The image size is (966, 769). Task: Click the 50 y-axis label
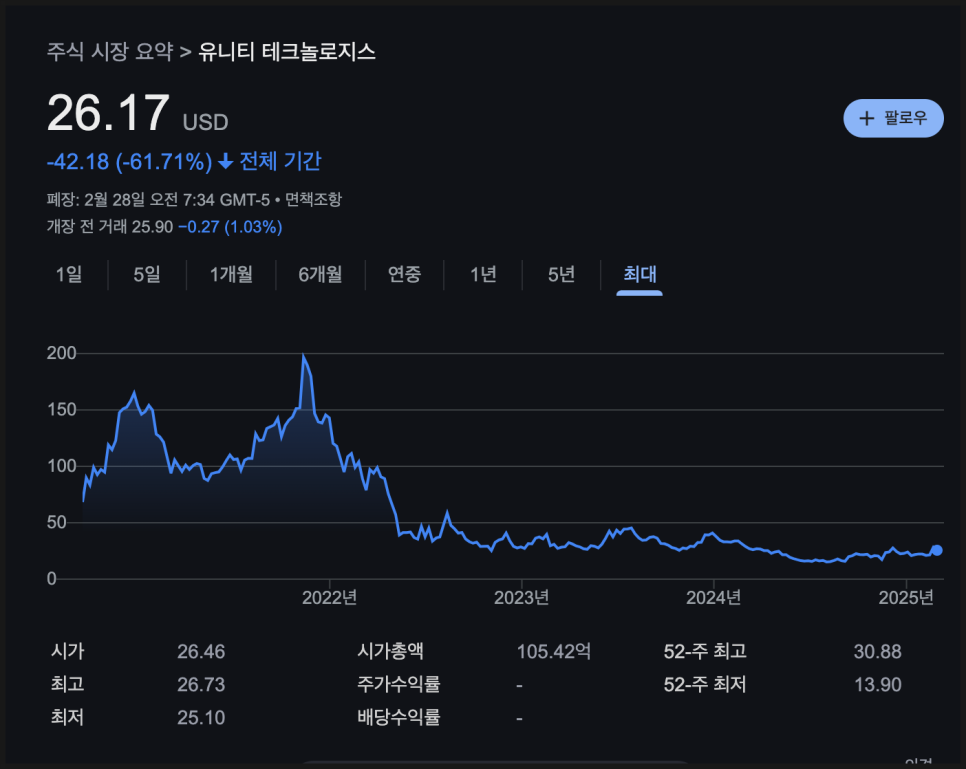(57, 523)
